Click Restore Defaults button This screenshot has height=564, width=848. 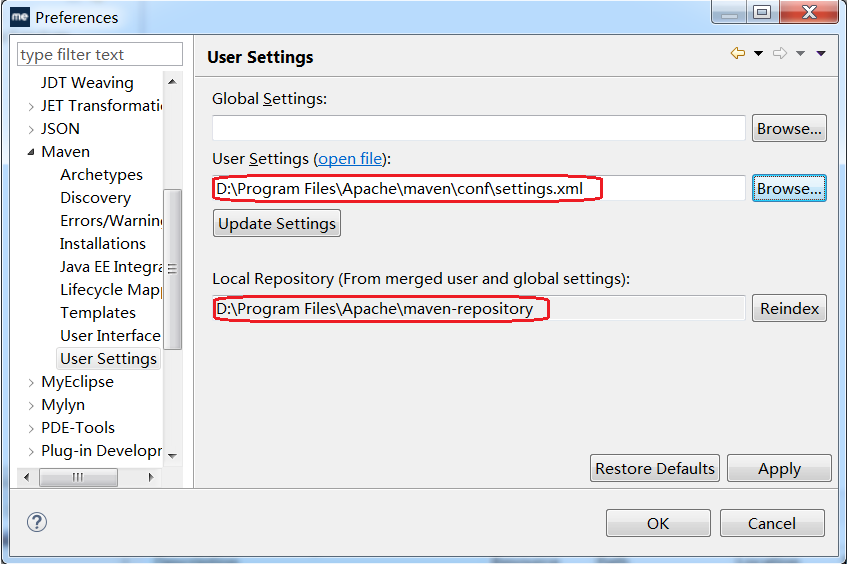(655, 468)
